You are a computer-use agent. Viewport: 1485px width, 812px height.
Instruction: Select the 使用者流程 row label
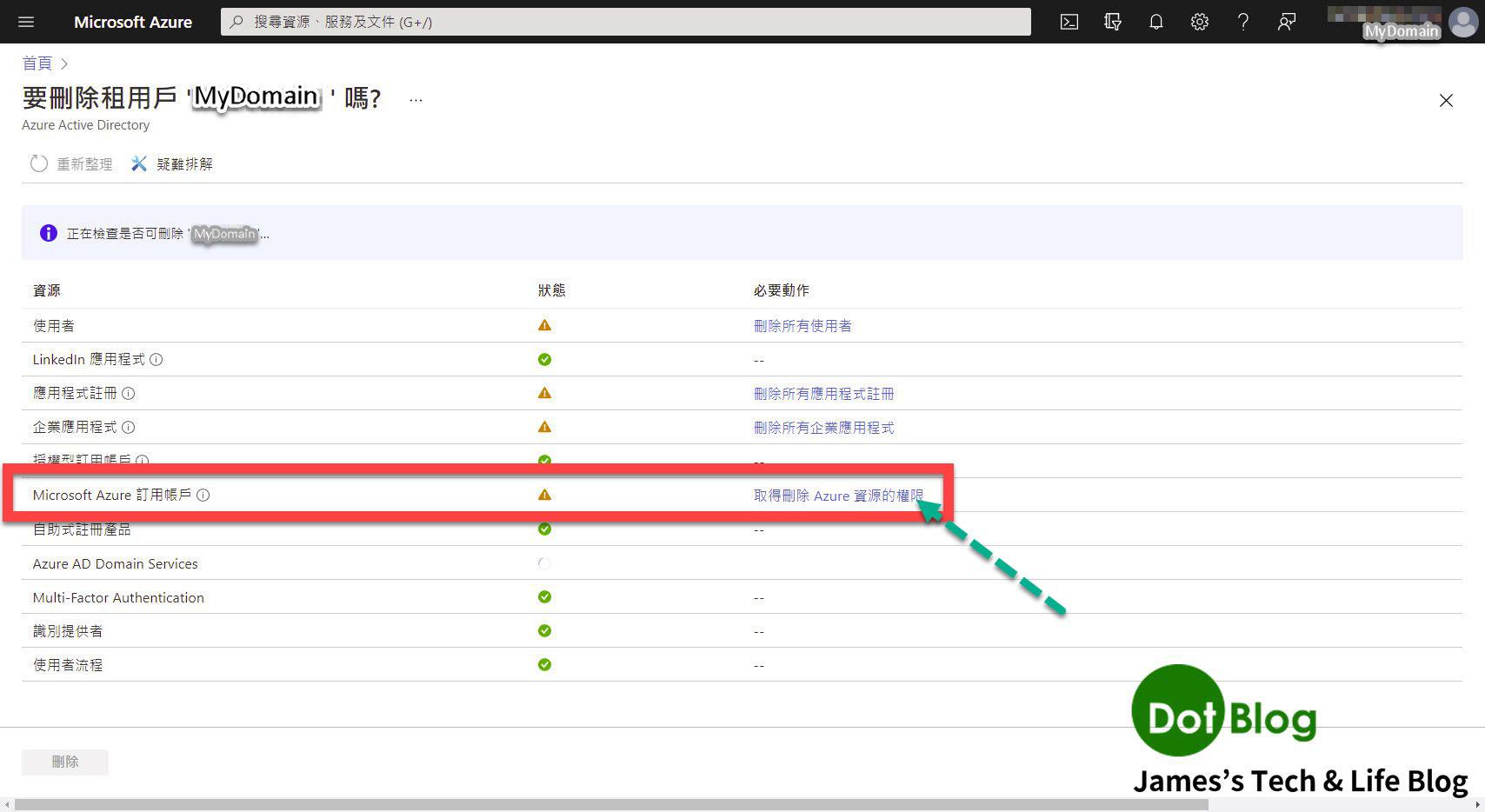coord(68,665)
